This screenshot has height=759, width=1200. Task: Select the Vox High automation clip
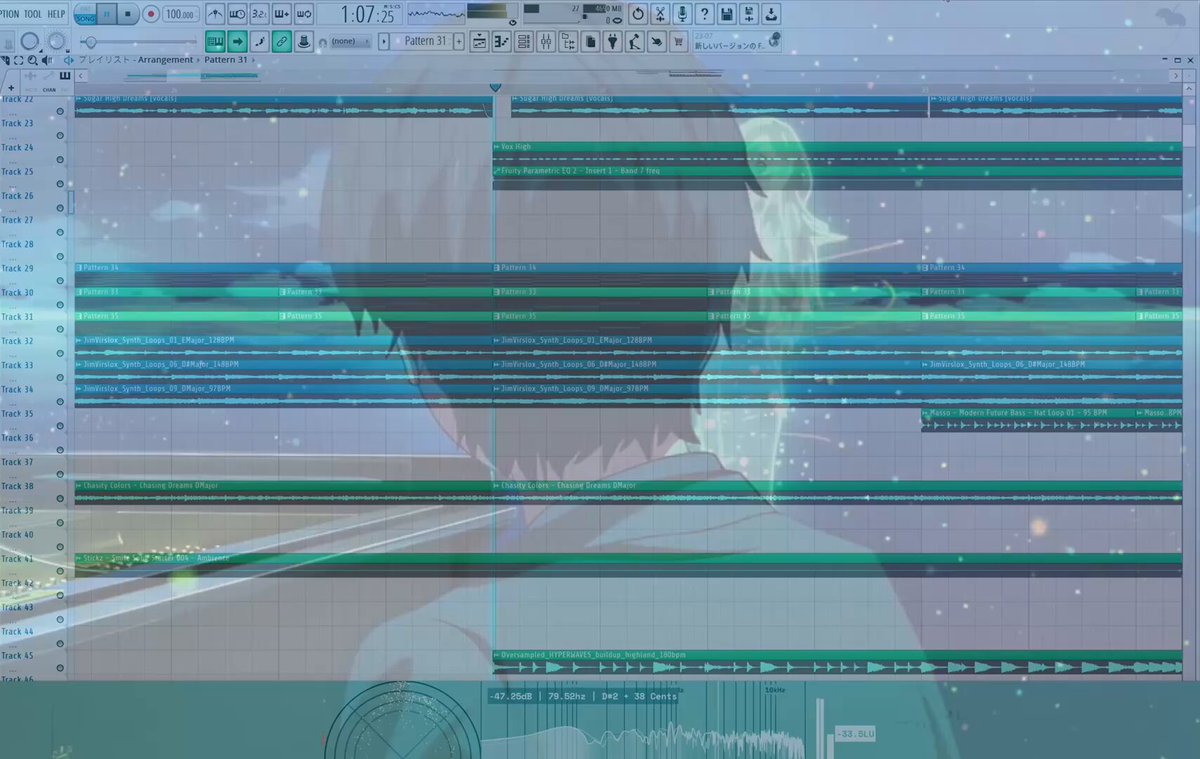coord(836,154)
